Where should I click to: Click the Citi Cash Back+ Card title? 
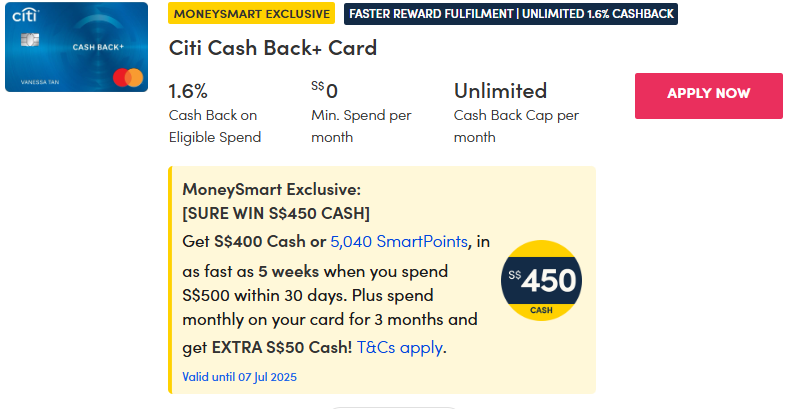point(272,48)
